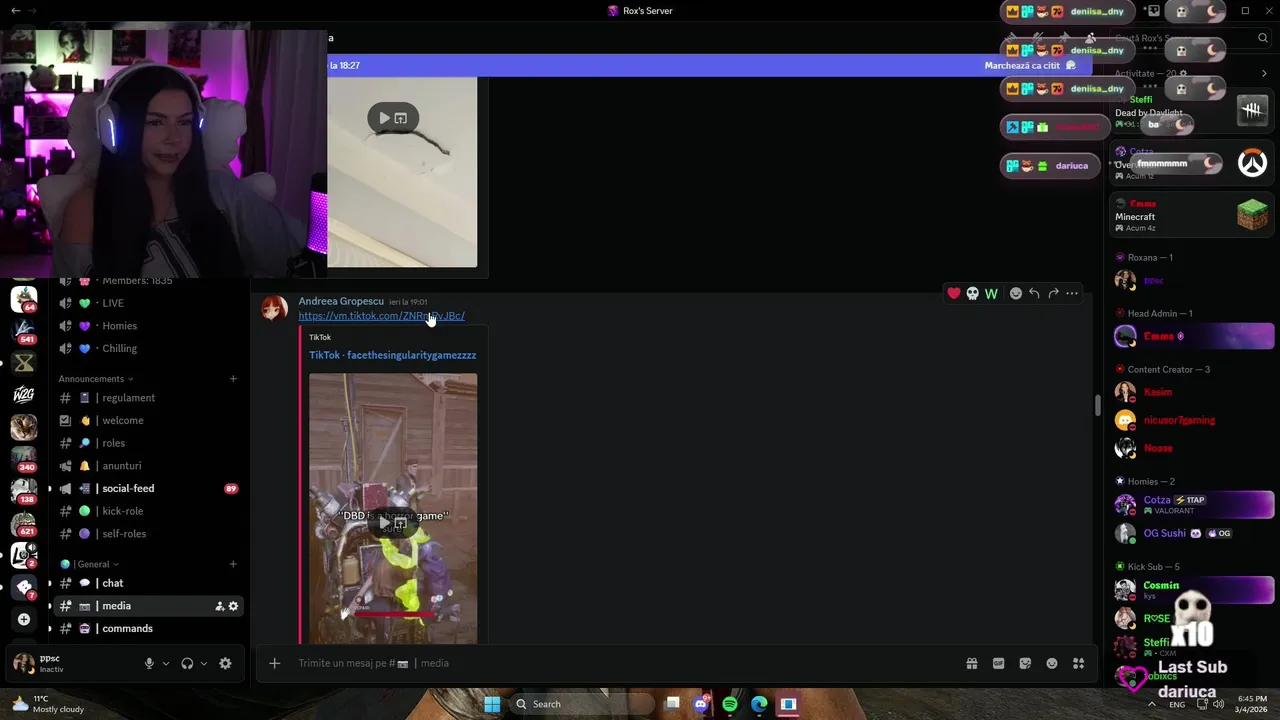
Task: Open Discord from Windows taskbar
Action: point(701,704)
